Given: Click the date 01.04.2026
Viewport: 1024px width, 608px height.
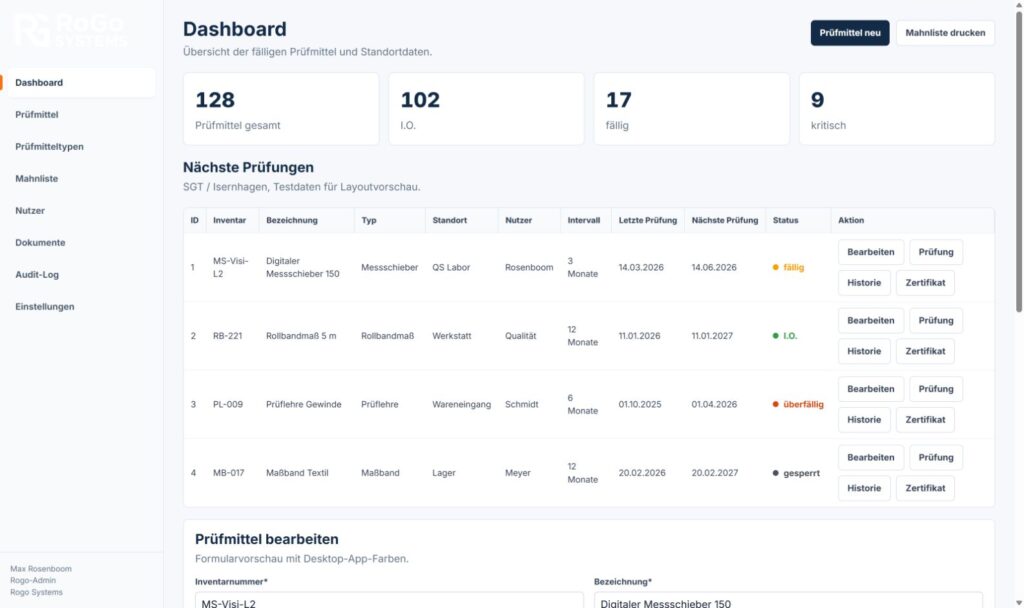Looking at the screenshot, I should (x=714, y=405).
